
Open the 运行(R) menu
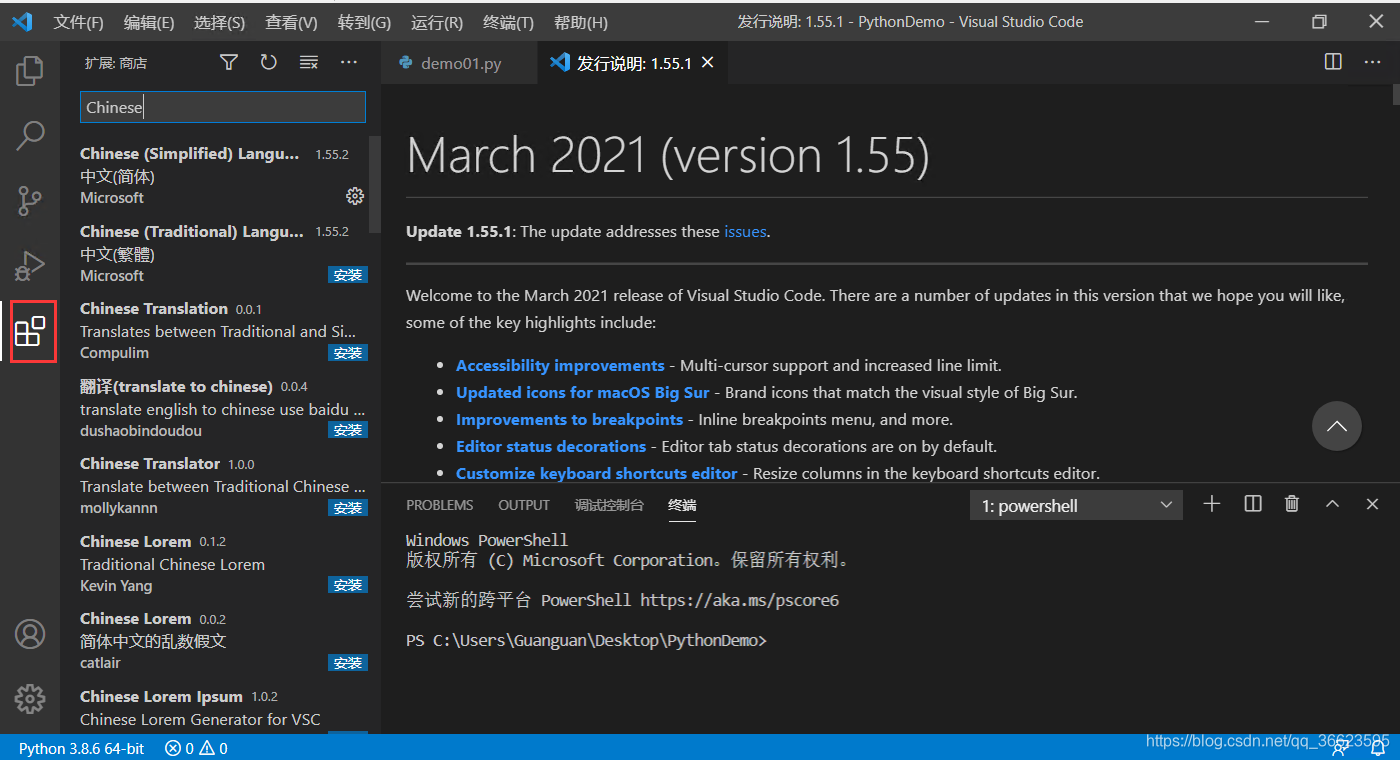point(437,22)
